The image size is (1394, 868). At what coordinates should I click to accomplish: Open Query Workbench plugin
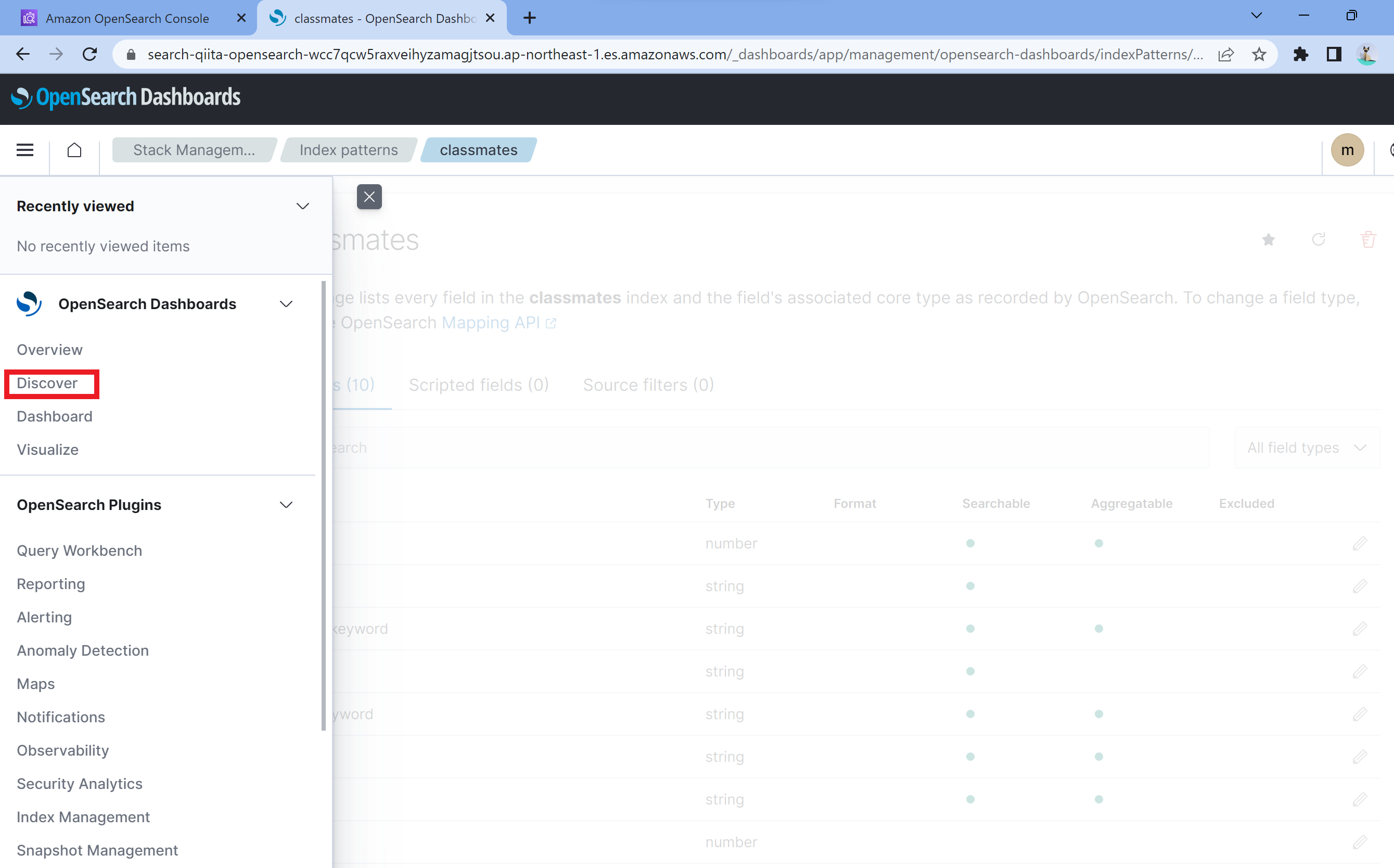[x=79, y=551]
